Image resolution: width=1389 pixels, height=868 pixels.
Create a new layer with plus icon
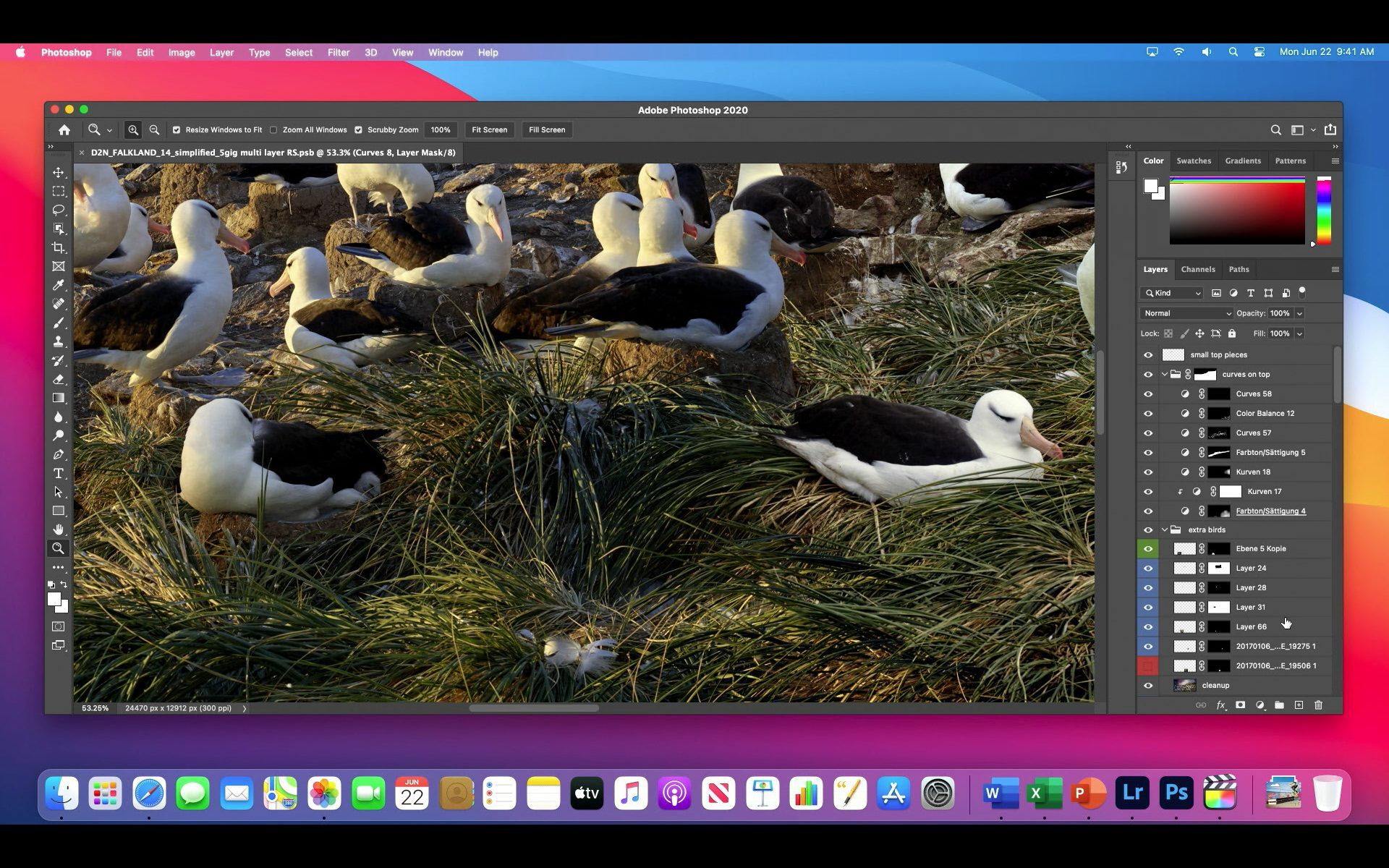[1299, 705]
